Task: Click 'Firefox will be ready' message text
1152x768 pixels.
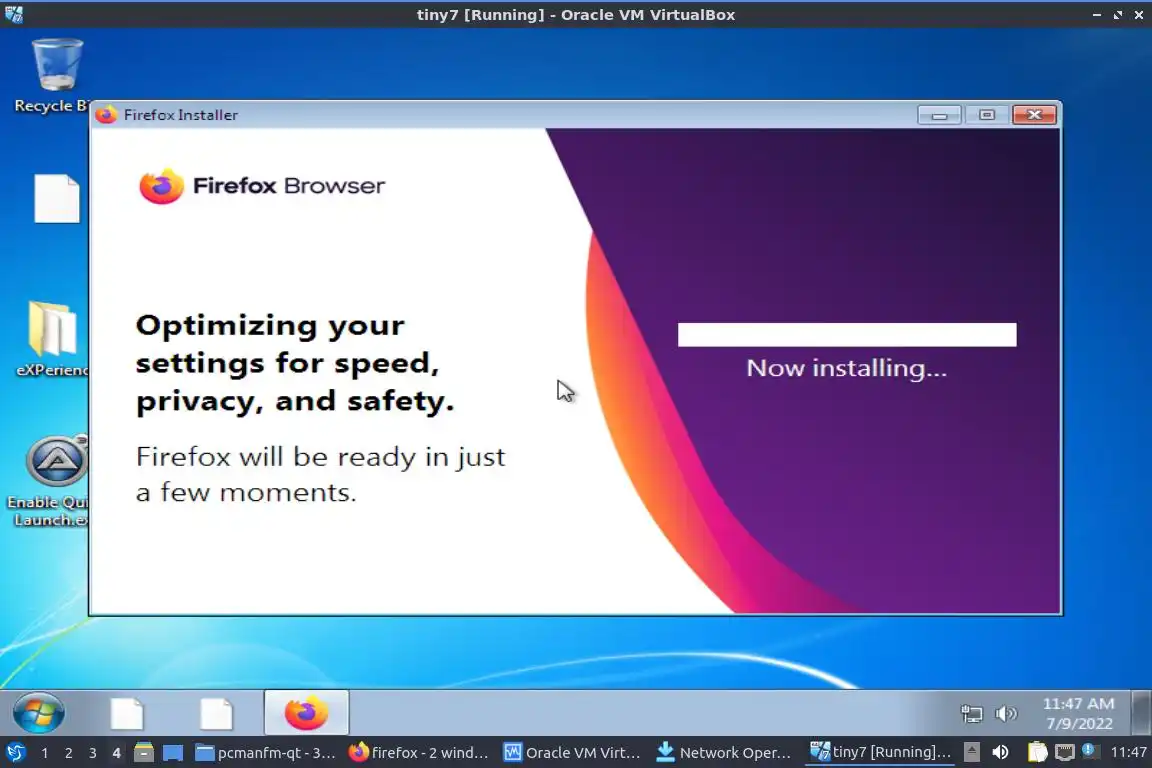Action: point(320,474)
